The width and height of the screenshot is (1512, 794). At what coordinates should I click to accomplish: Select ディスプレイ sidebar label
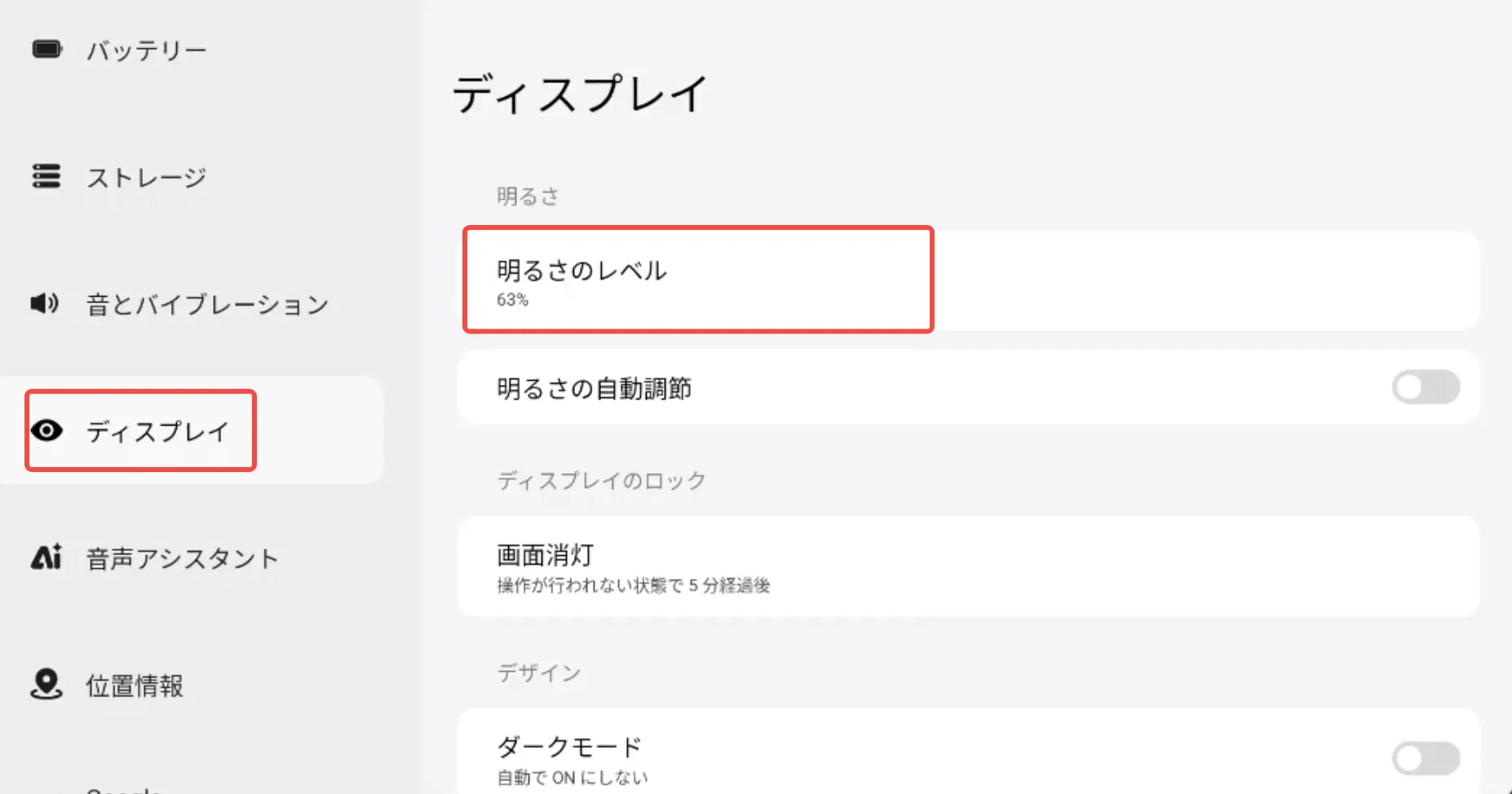157,431
